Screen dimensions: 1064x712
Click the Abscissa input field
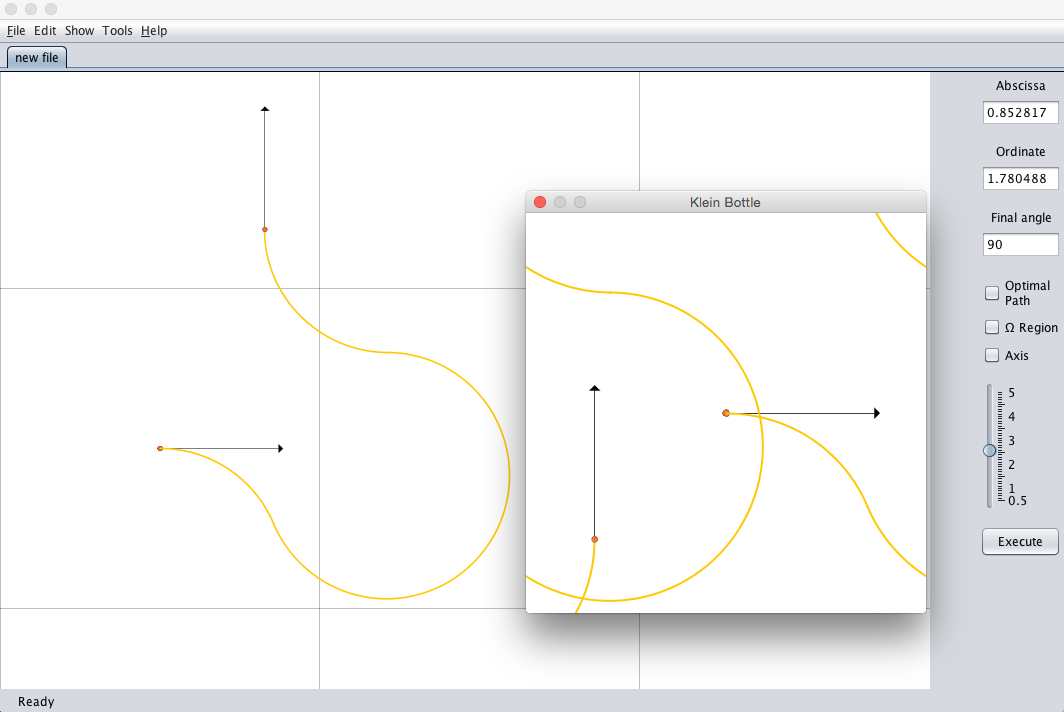coord(1020,113)
